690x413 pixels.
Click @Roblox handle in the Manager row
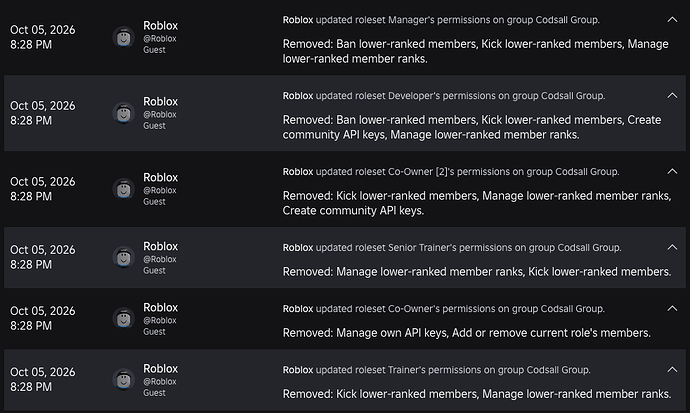click(x=160, y=39)
